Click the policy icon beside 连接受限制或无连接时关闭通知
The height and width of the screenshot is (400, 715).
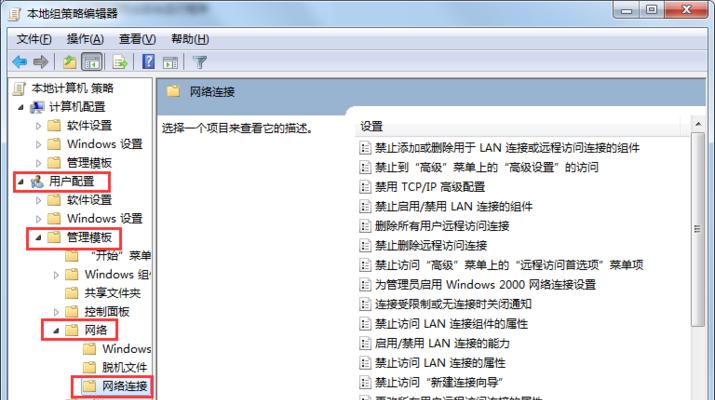[365, 304]
